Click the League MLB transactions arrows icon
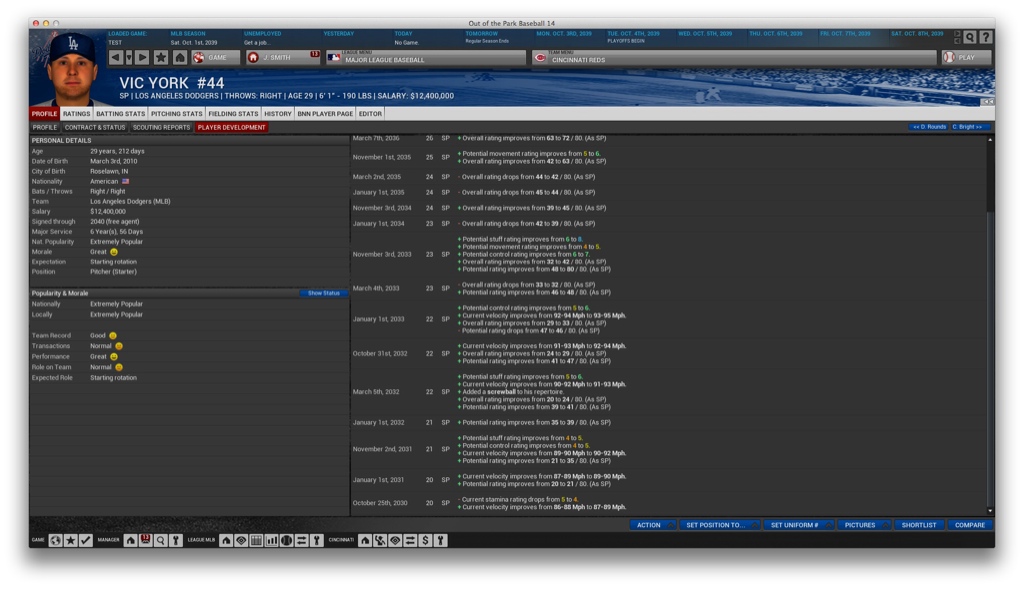This screenshot has width=1024, height=589. click(301, 541)
